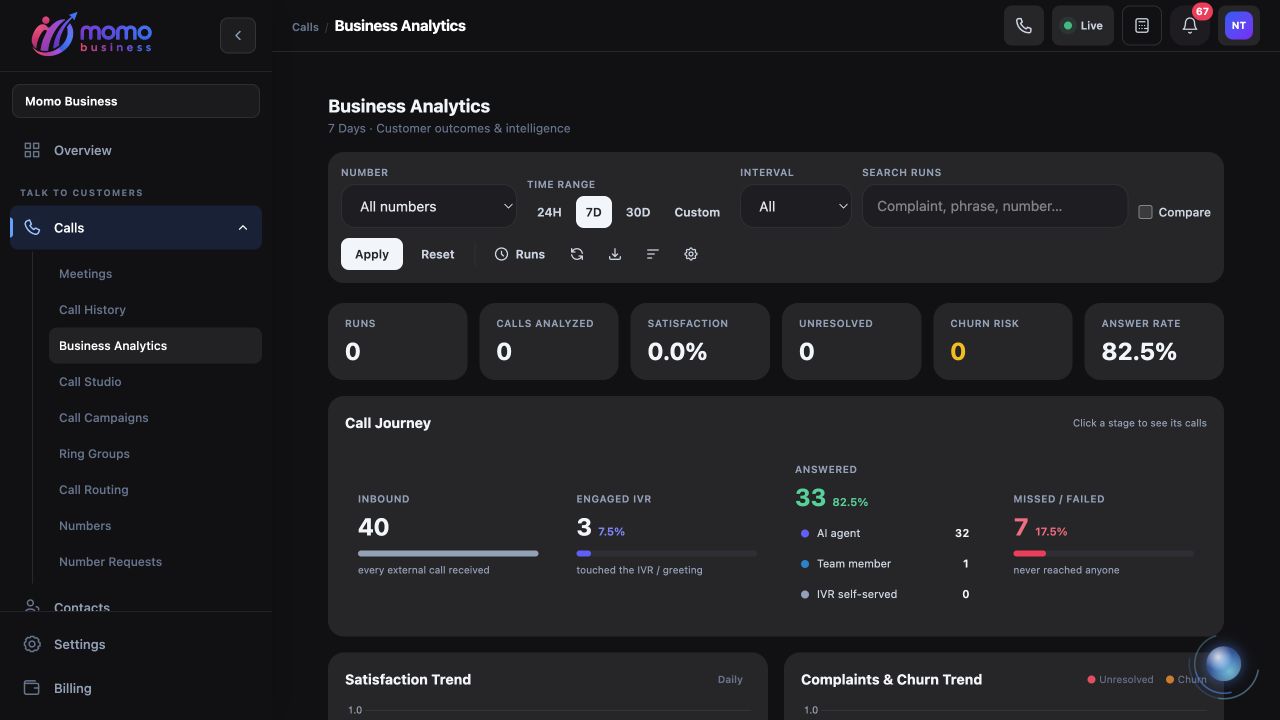Select the Team member row
This screenshot has height=720, width=1280.
(885, 564)
